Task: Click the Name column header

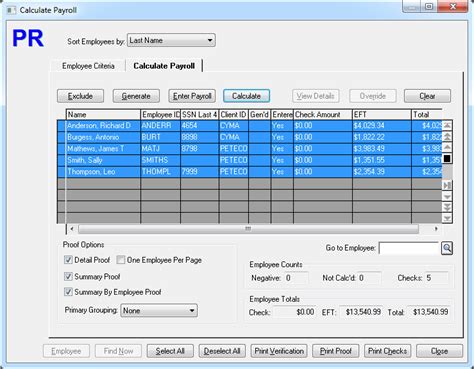Action: 103,115
